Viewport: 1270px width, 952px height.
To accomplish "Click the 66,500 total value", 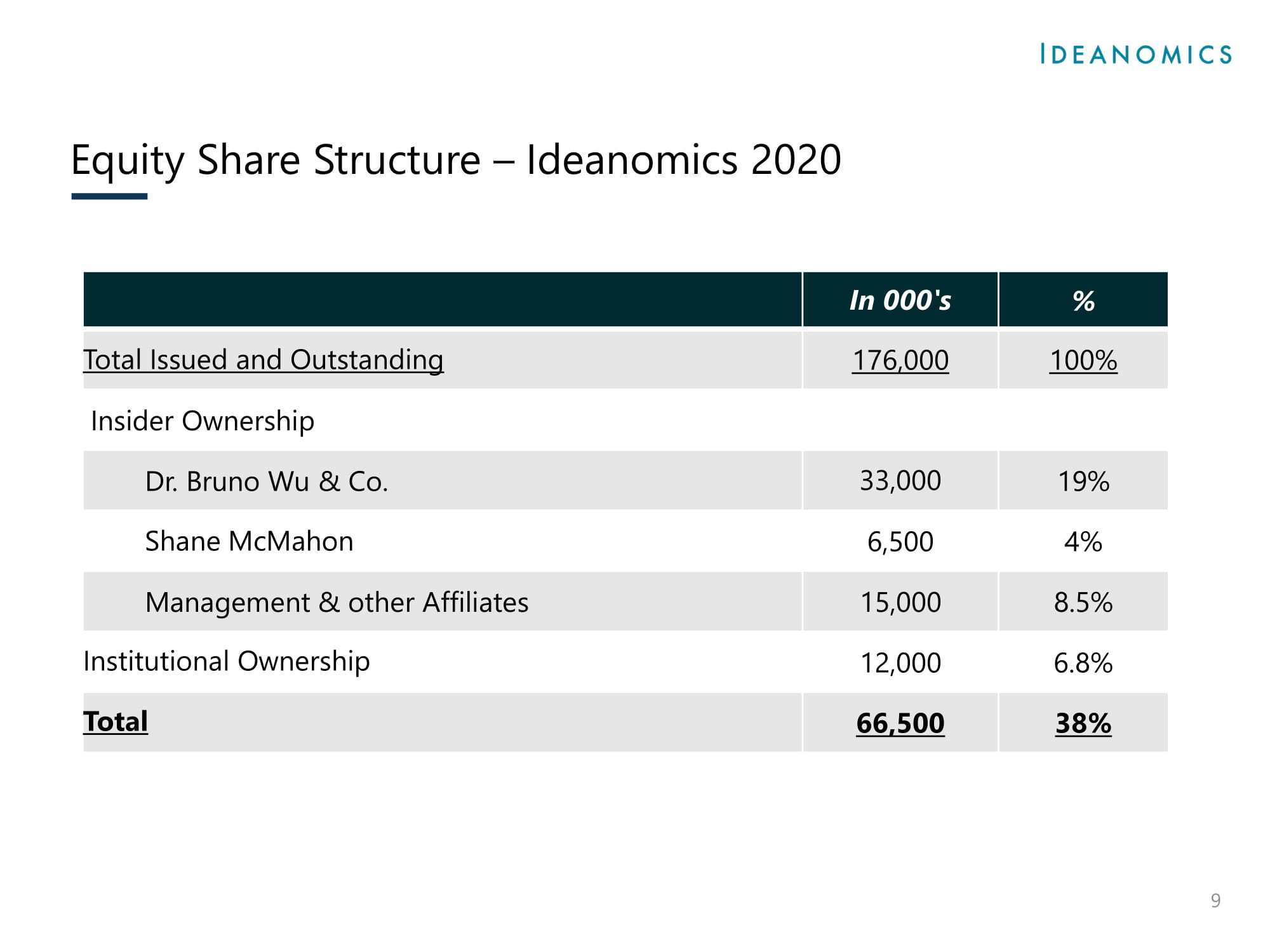I will click(900, 724).
